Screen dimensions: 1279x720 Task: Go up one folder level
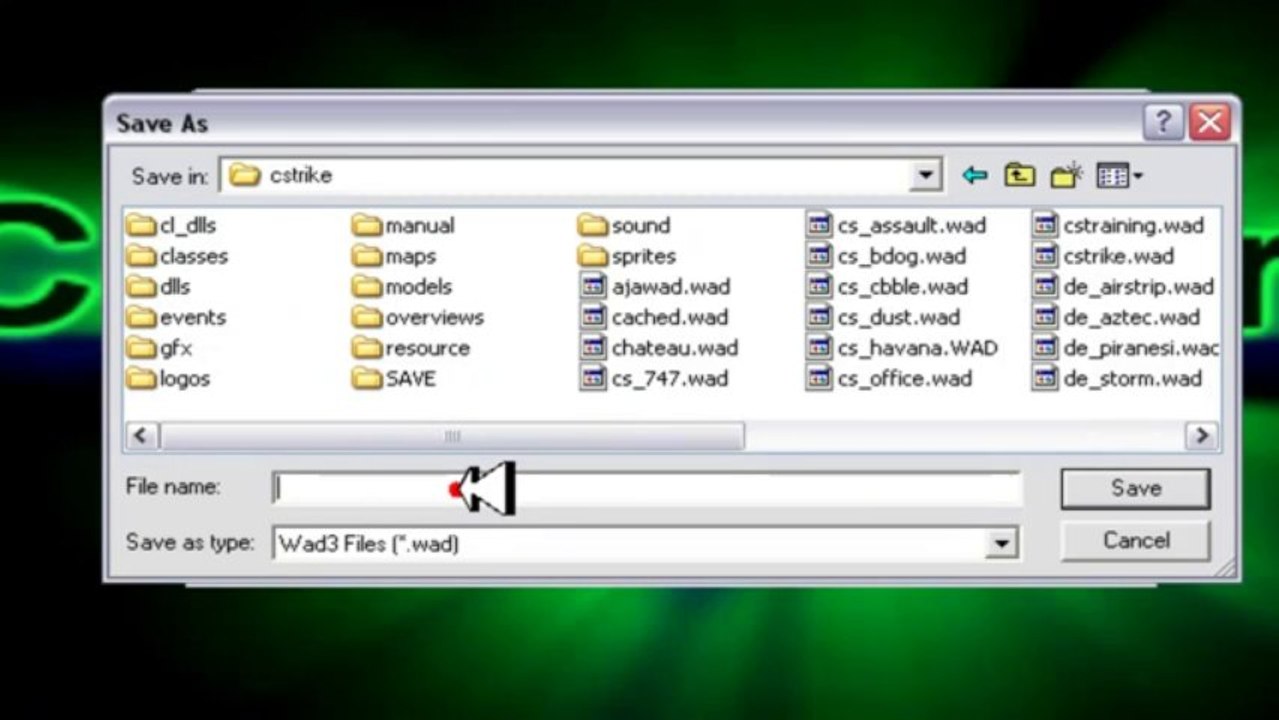click(x=1019, y=175)
